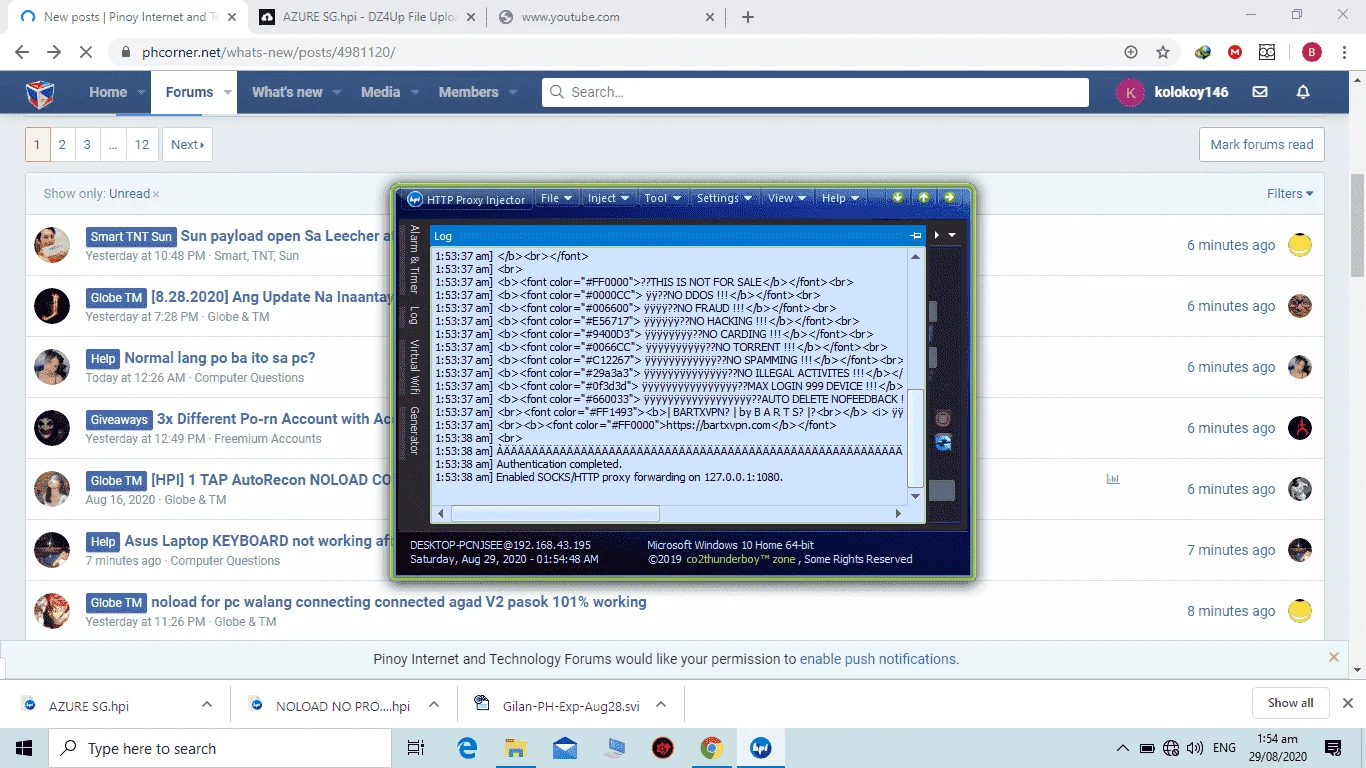Image resolution: width=1366 pixels, height=768 pixels.
Task: Open the Tool menu in HTTP Proxy Injector
Action: point(662,198)
